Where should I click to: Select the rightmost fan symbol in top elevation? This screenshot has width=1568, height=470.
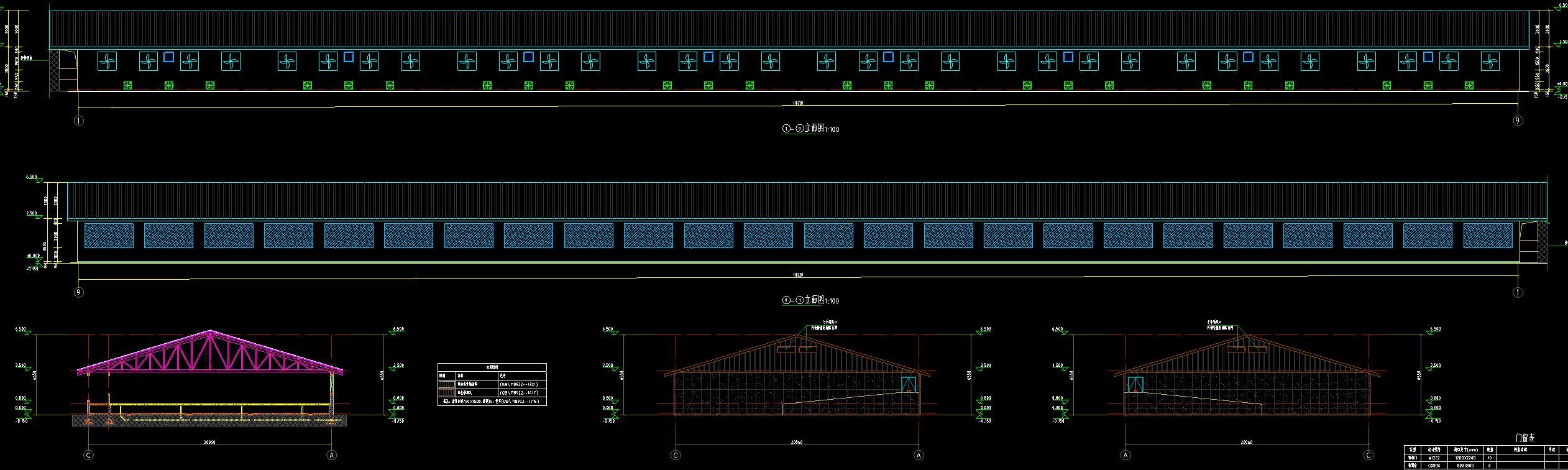1490,62
